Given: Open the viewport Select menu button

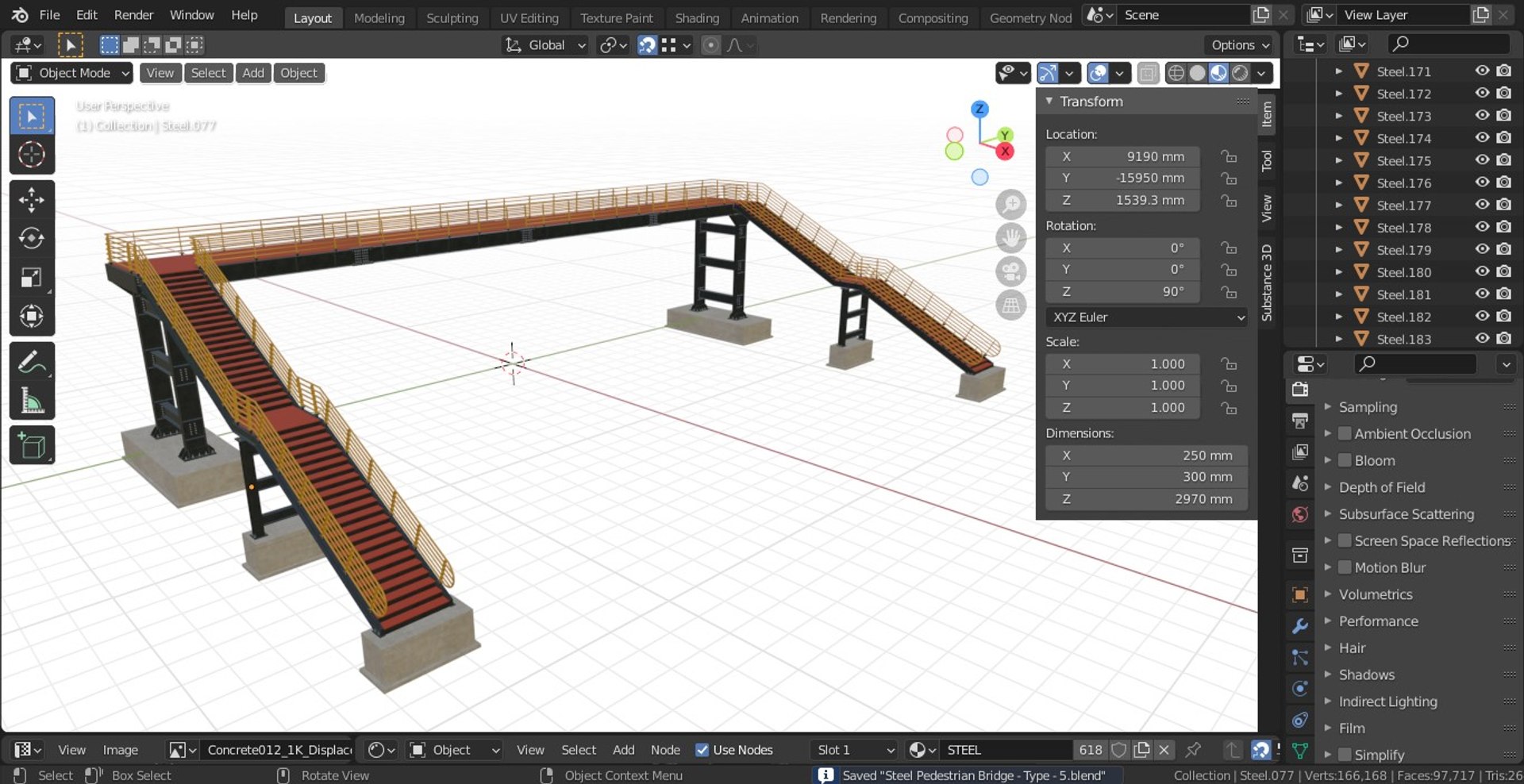Looking at the screenshot, I should (208, 73).
